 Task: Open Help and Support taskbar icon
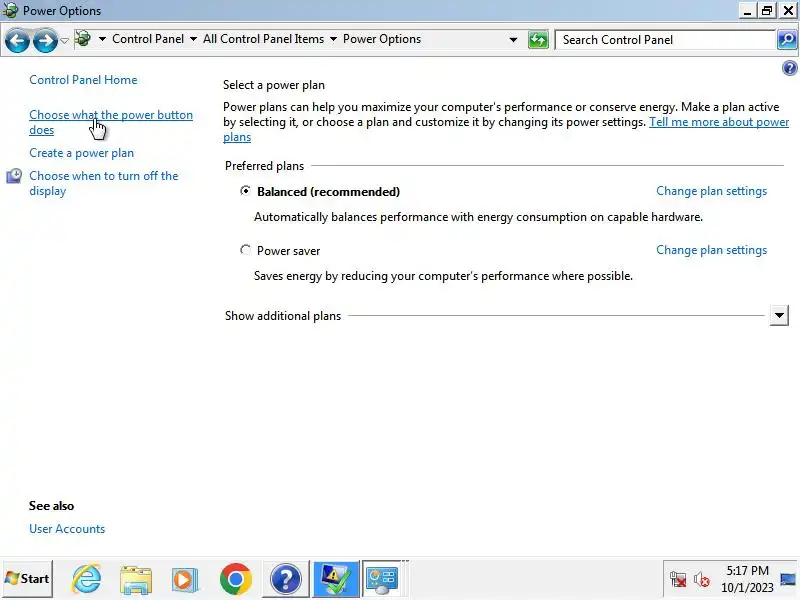[285, 579]
